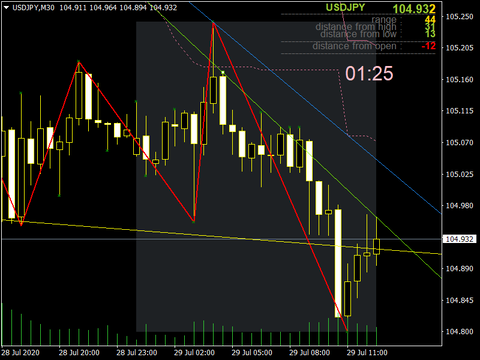
Task: Click the 105.115 price scale label
Action: pyautogui.click(x=460, y=111)
